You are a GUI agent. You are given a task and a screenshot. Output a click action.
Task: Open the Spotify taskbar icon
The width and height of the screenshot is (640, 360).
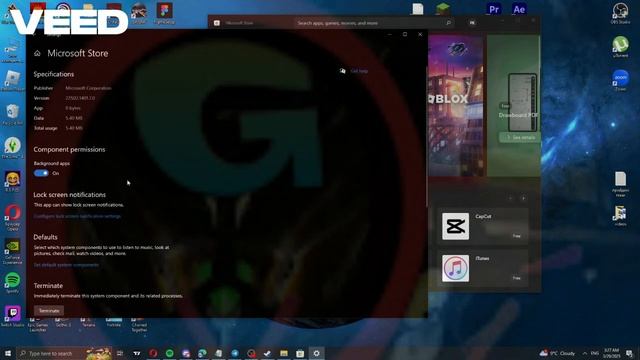pos(169,353)
